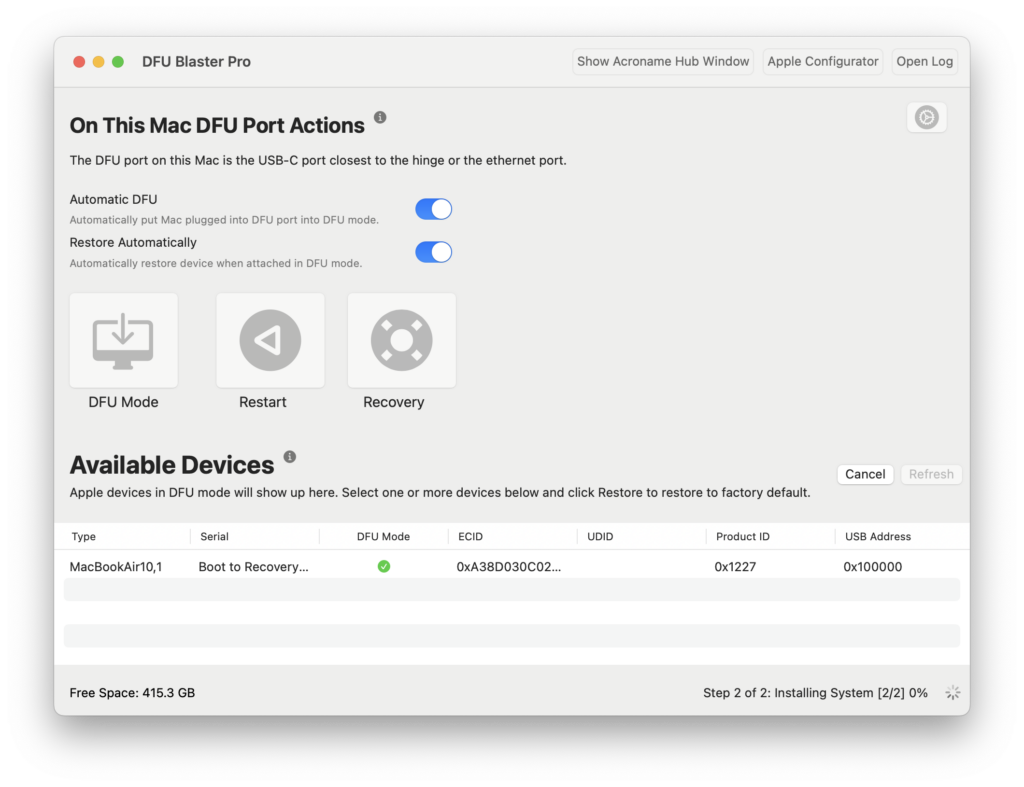
Task: Click the USB Address value 0x100000
Action: click(x=872, y=567)
